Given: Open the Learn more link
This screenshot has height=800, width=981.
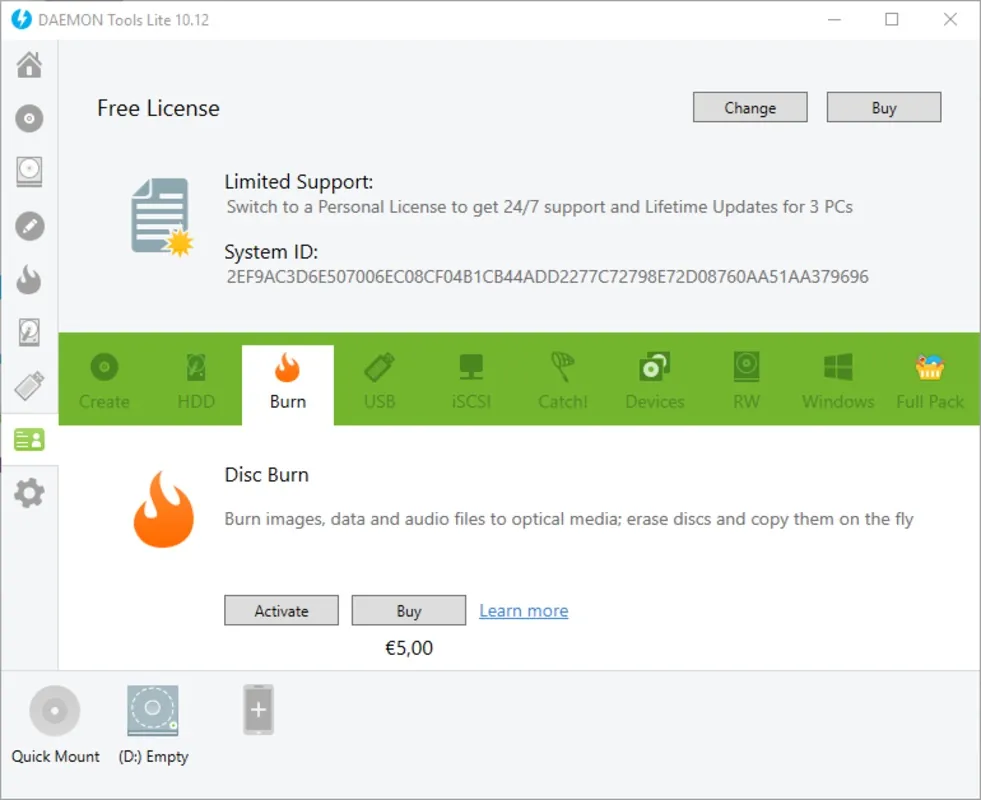Looking at the screenshot, I should coord(524,610).
